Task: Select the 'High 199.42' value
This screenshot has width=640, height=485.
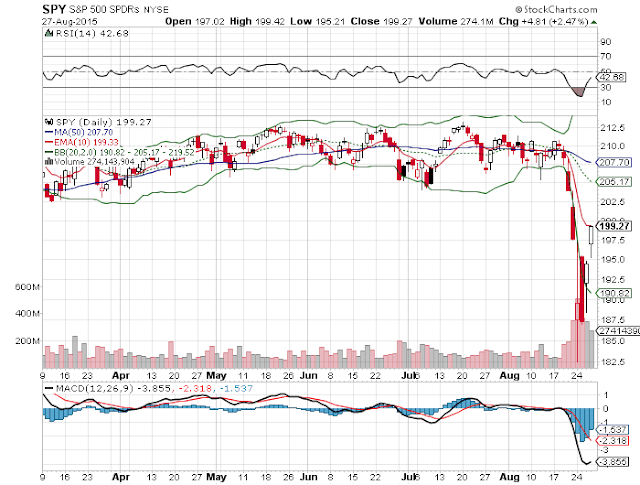Action: pos(257,21)
